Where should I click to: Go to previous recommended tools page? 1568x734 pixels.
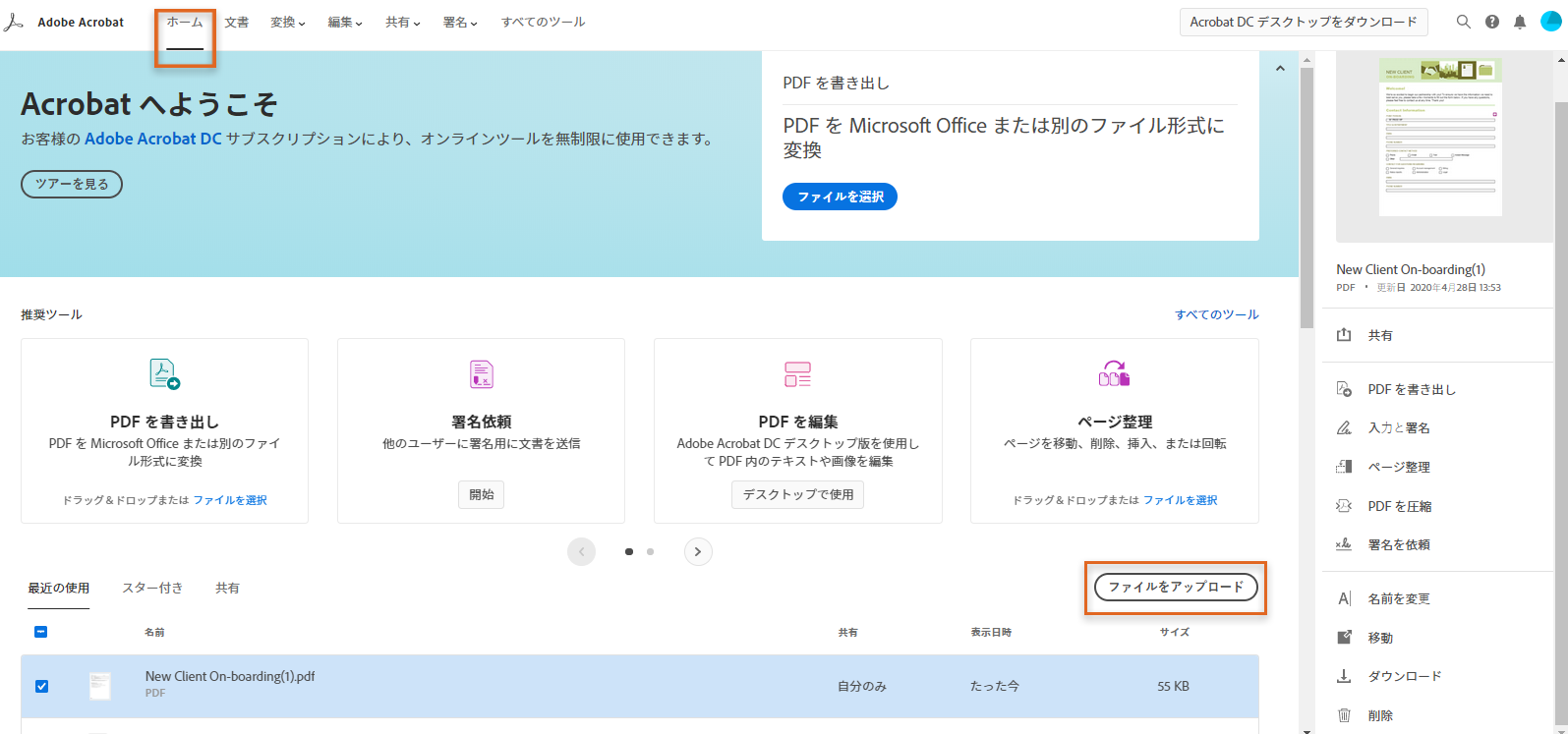pos(581,552)
